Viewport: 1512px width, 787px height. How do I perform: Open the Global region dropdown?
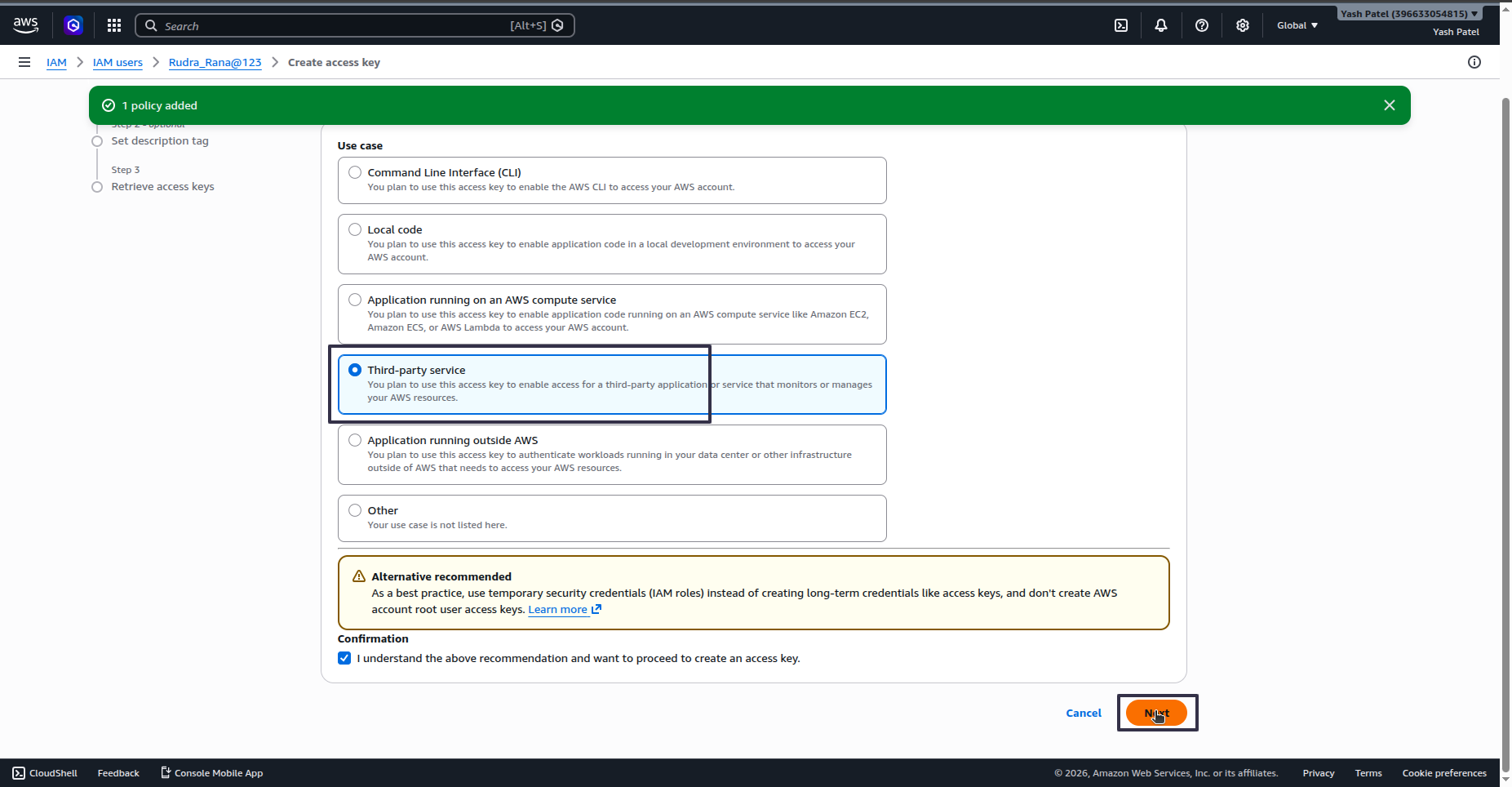tap(1297, 25)
